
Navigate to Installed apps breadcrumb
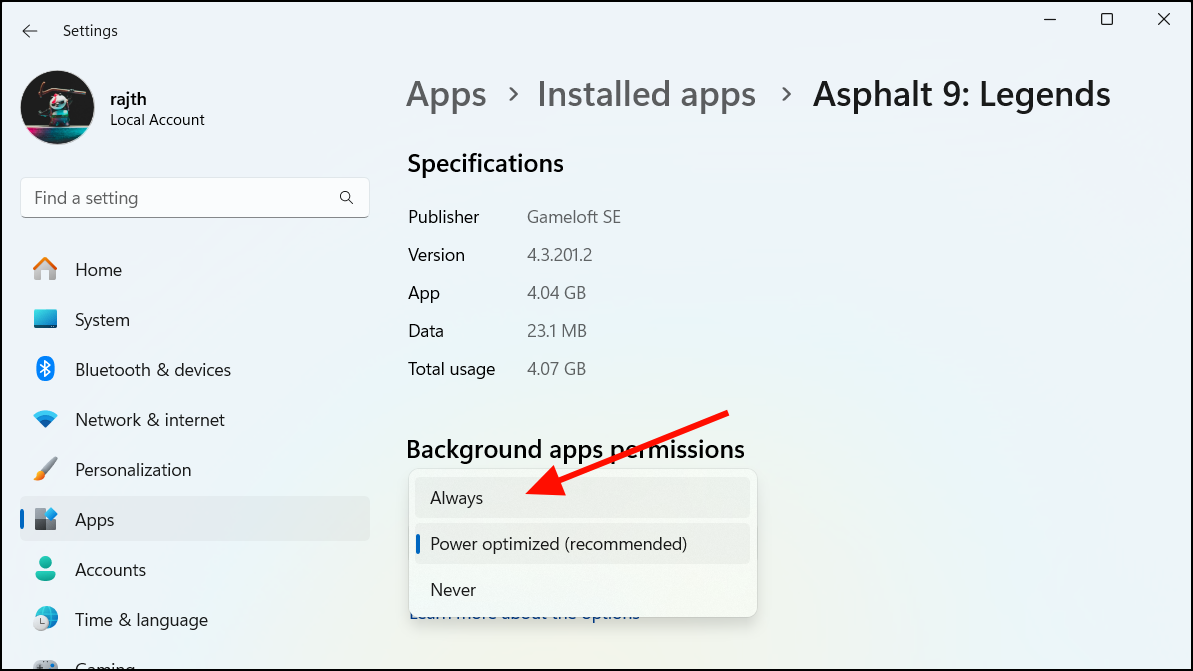[x=647, y=95]
